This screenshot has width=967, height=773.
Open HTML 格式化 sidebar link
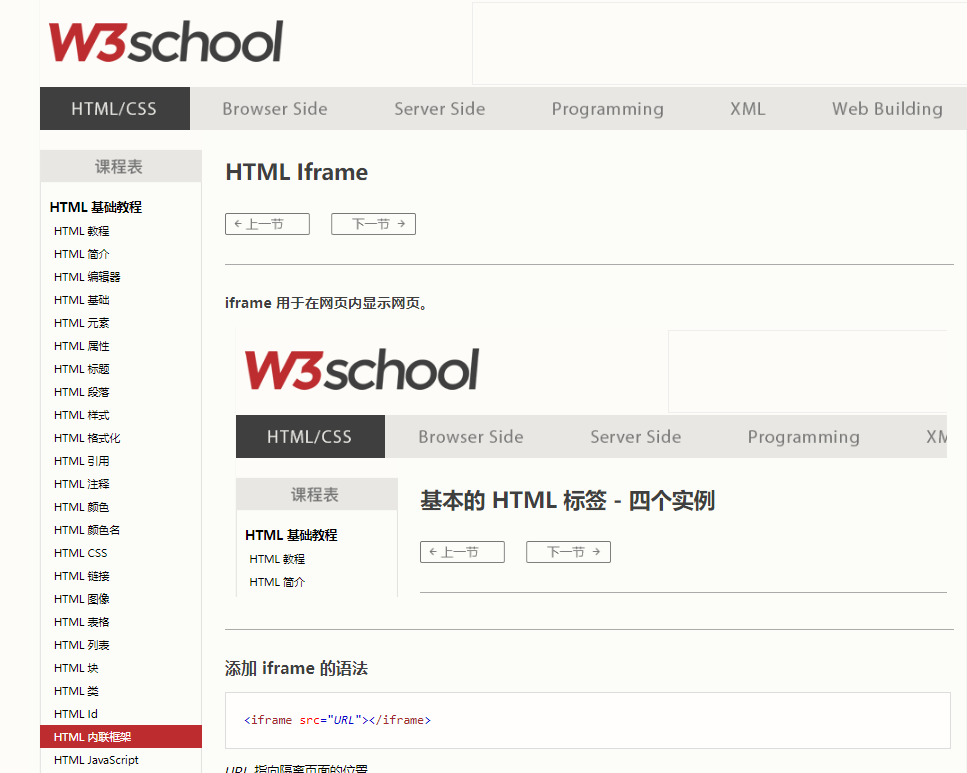[87, 438]
